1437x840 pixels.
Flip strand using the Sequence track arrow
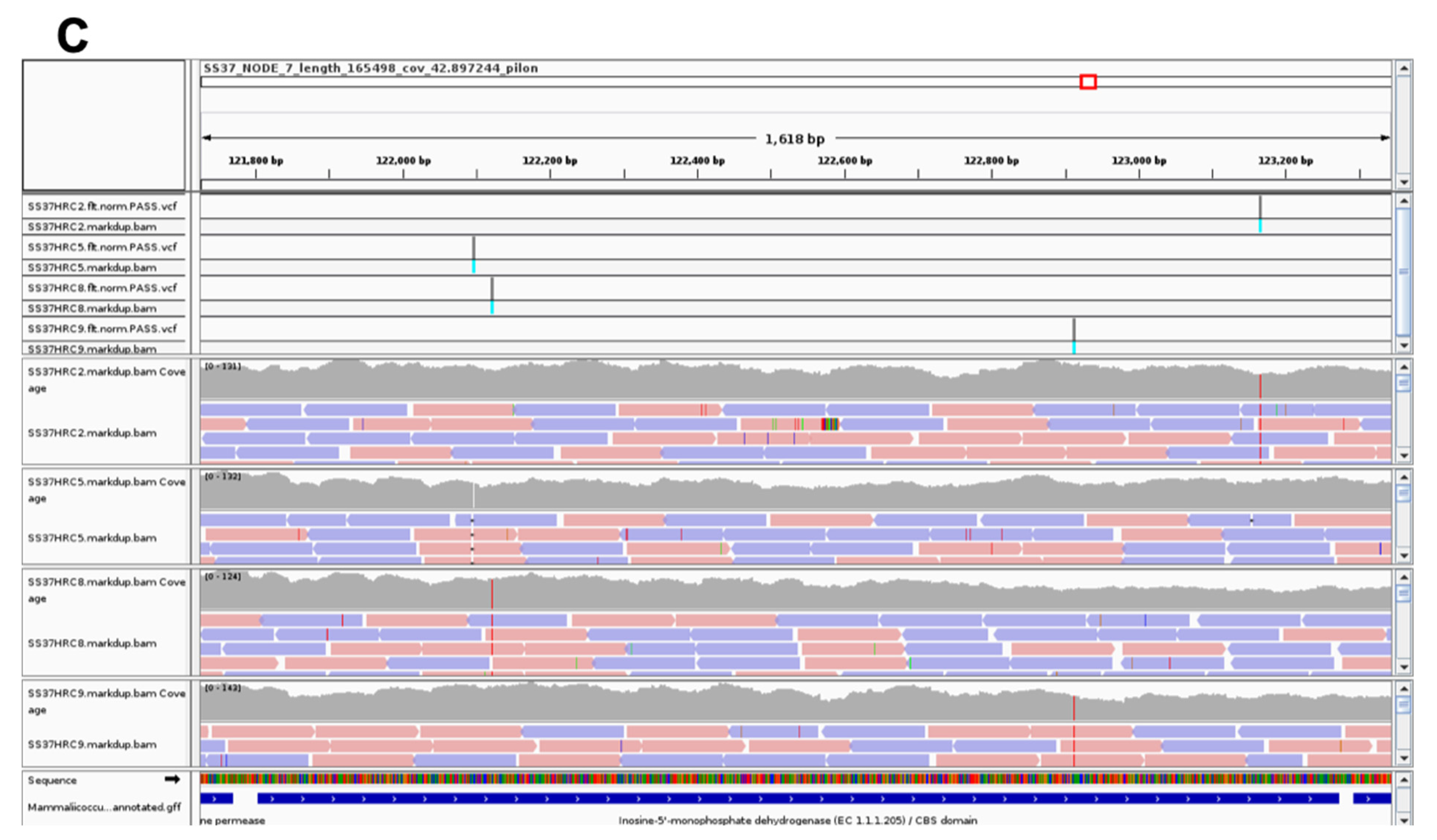pos(172,779)
